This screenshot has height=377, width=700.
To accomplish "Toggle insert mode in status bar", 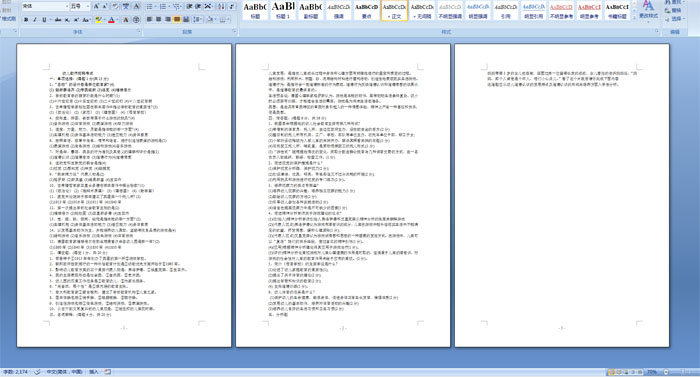I will 94,372.
